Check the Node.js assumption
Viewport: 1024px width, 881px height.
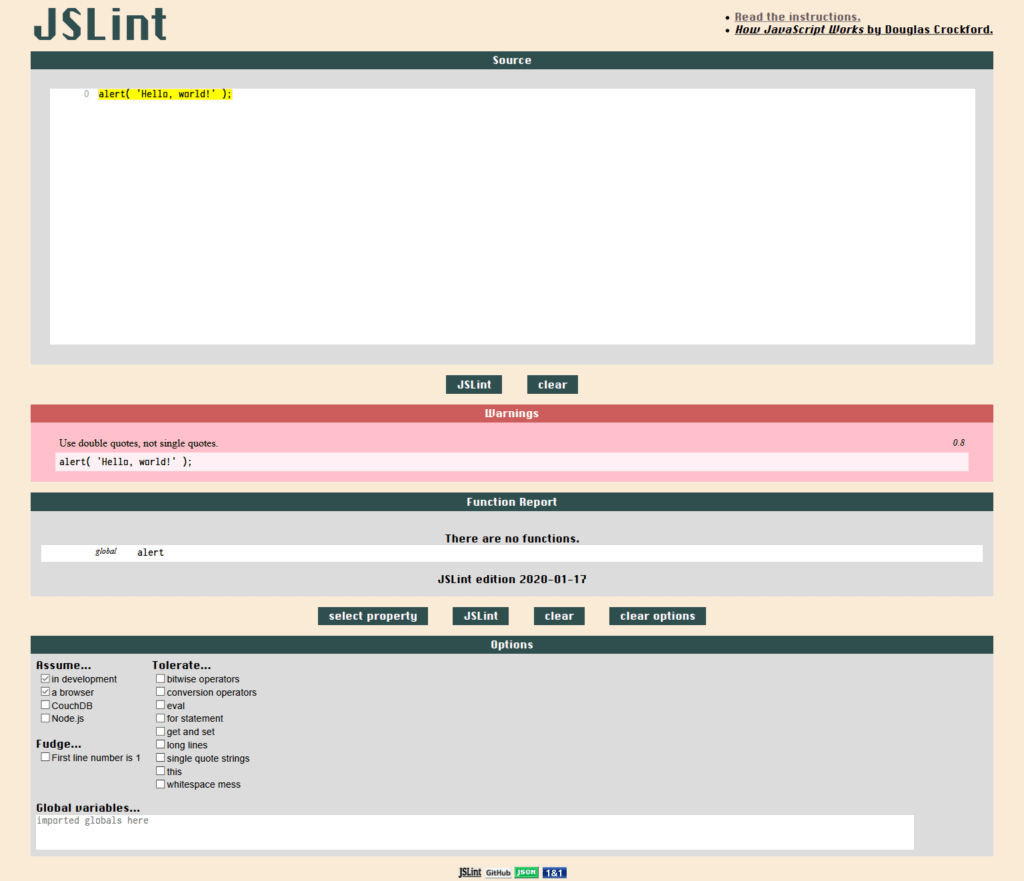tap(45, 718)
